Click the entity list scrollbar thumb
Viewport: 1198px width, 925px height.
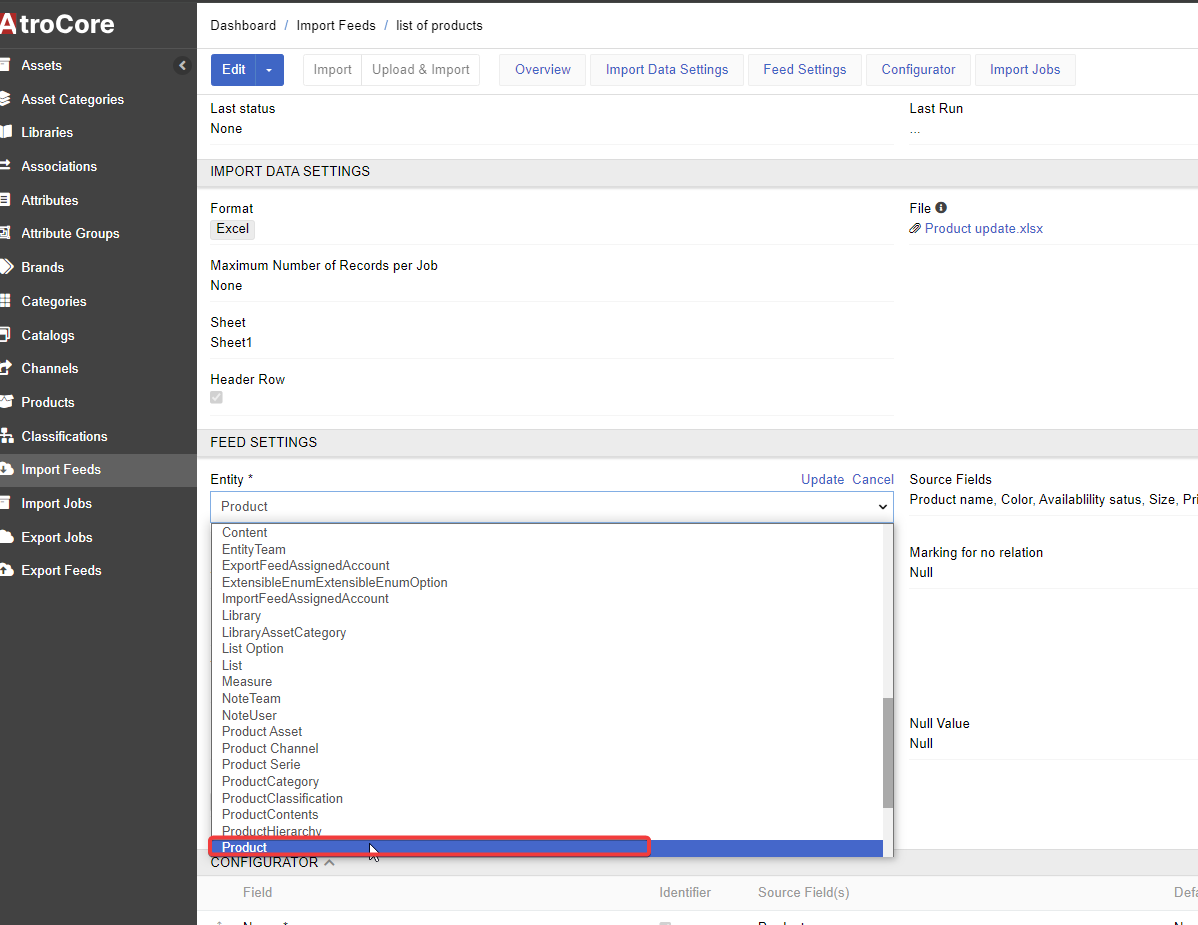click(x=888, y=752)
